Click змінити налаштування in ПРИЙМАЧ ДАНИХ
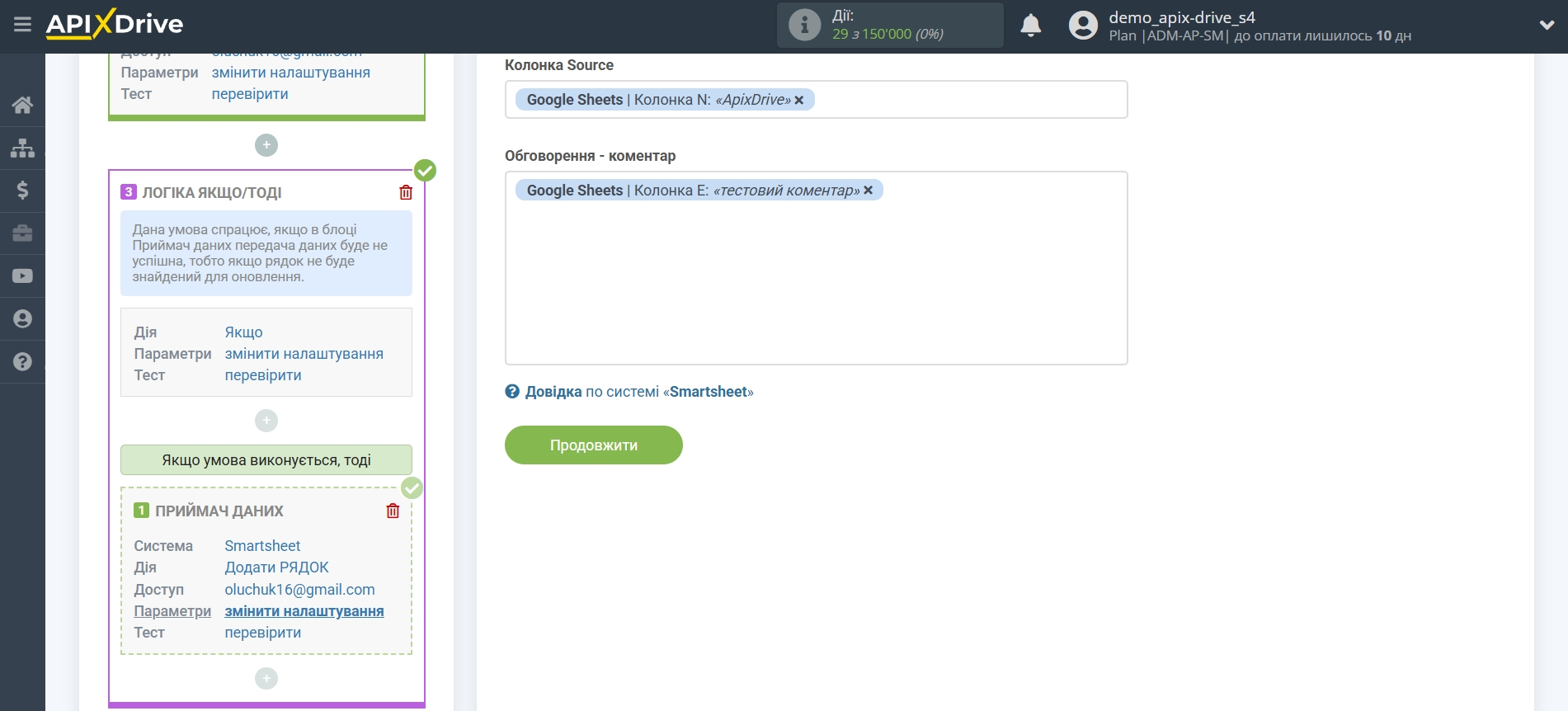This screenshot has height=711, width=1568. 304,611
